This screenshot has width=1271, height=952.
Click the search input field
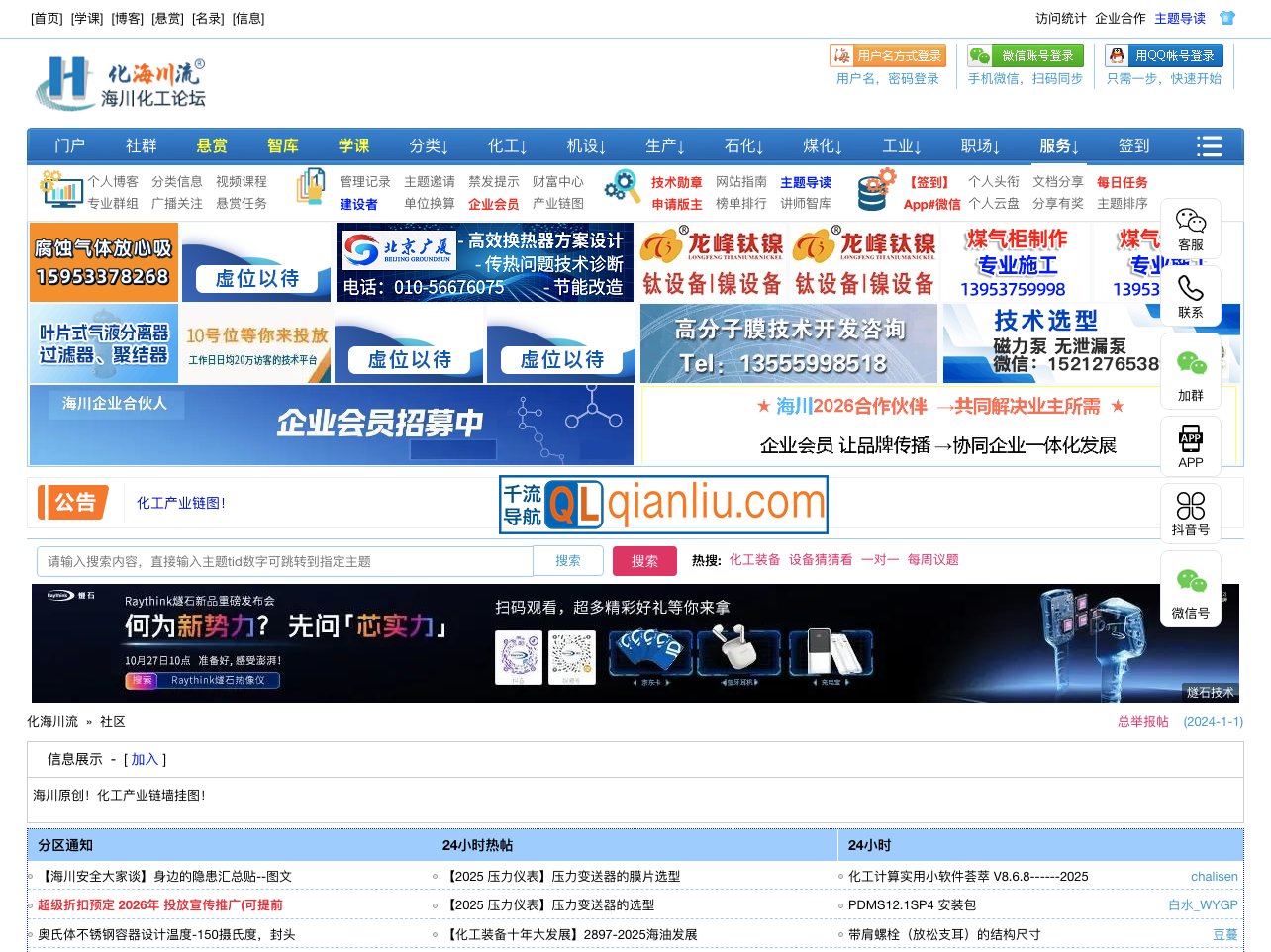(x=285, y=561)
